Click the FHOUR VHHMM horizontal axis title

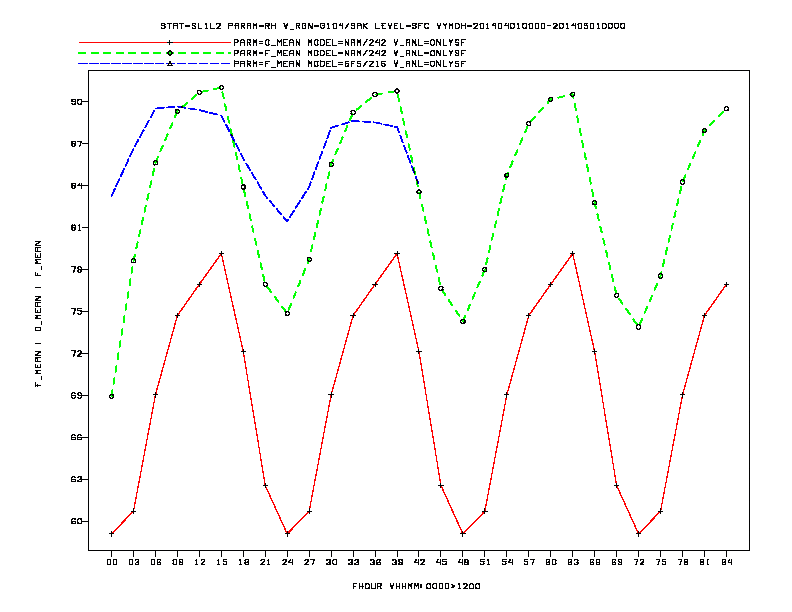pos(416,586)
